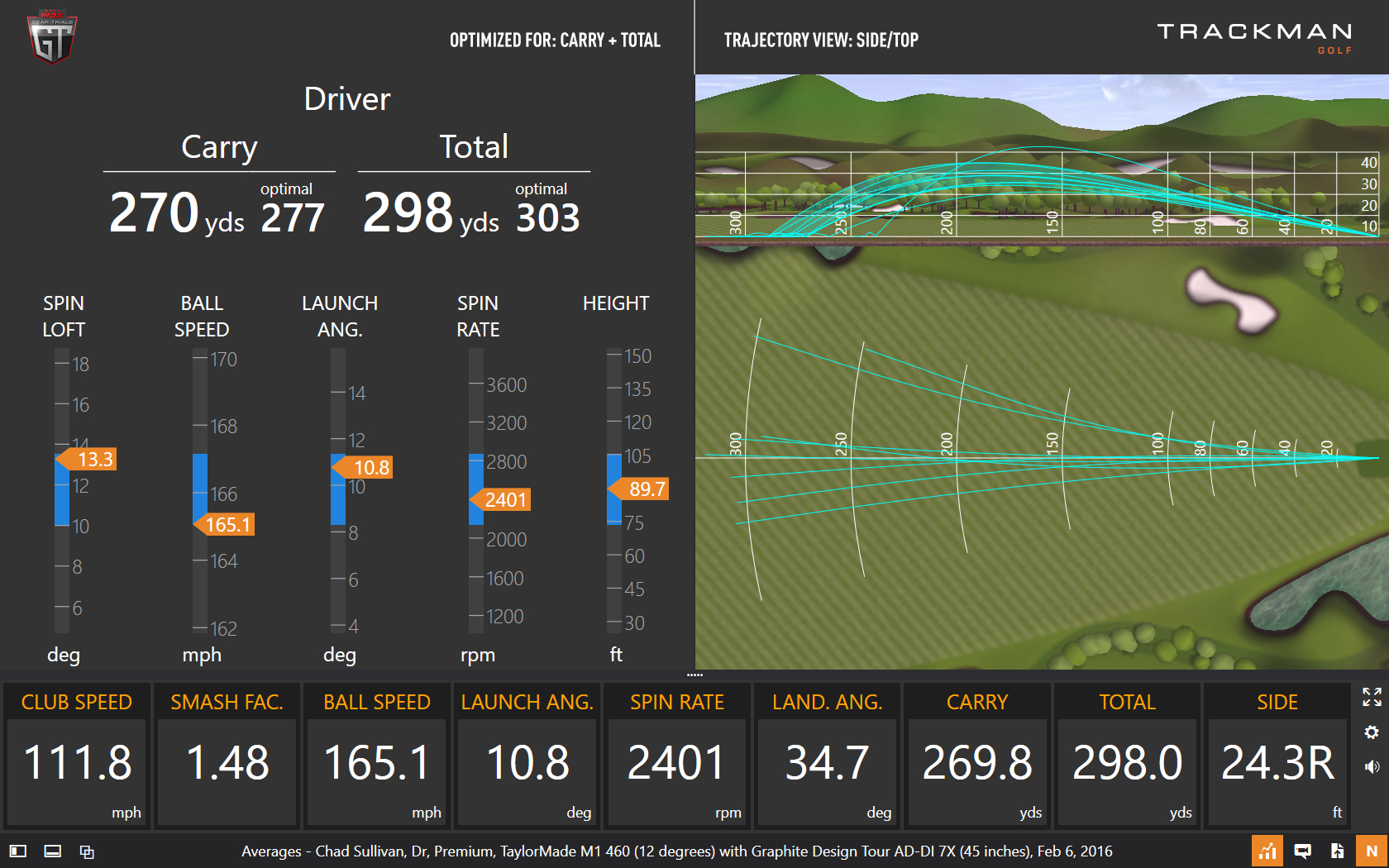Open the Trajectory View: Side/Top selector
Viewport: 1389px width, 868px height.
(821, 40)
